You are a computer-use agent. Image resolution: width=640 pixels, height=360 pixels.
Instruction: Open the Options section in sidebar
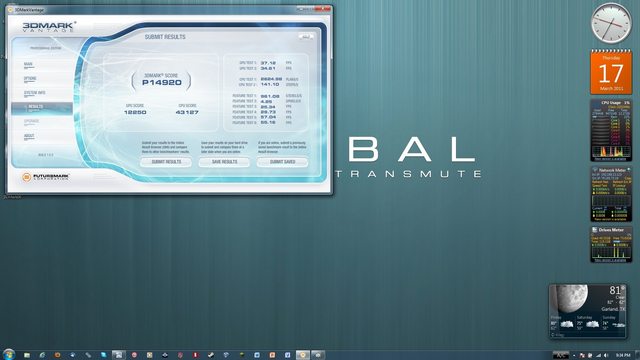(30, 79)
